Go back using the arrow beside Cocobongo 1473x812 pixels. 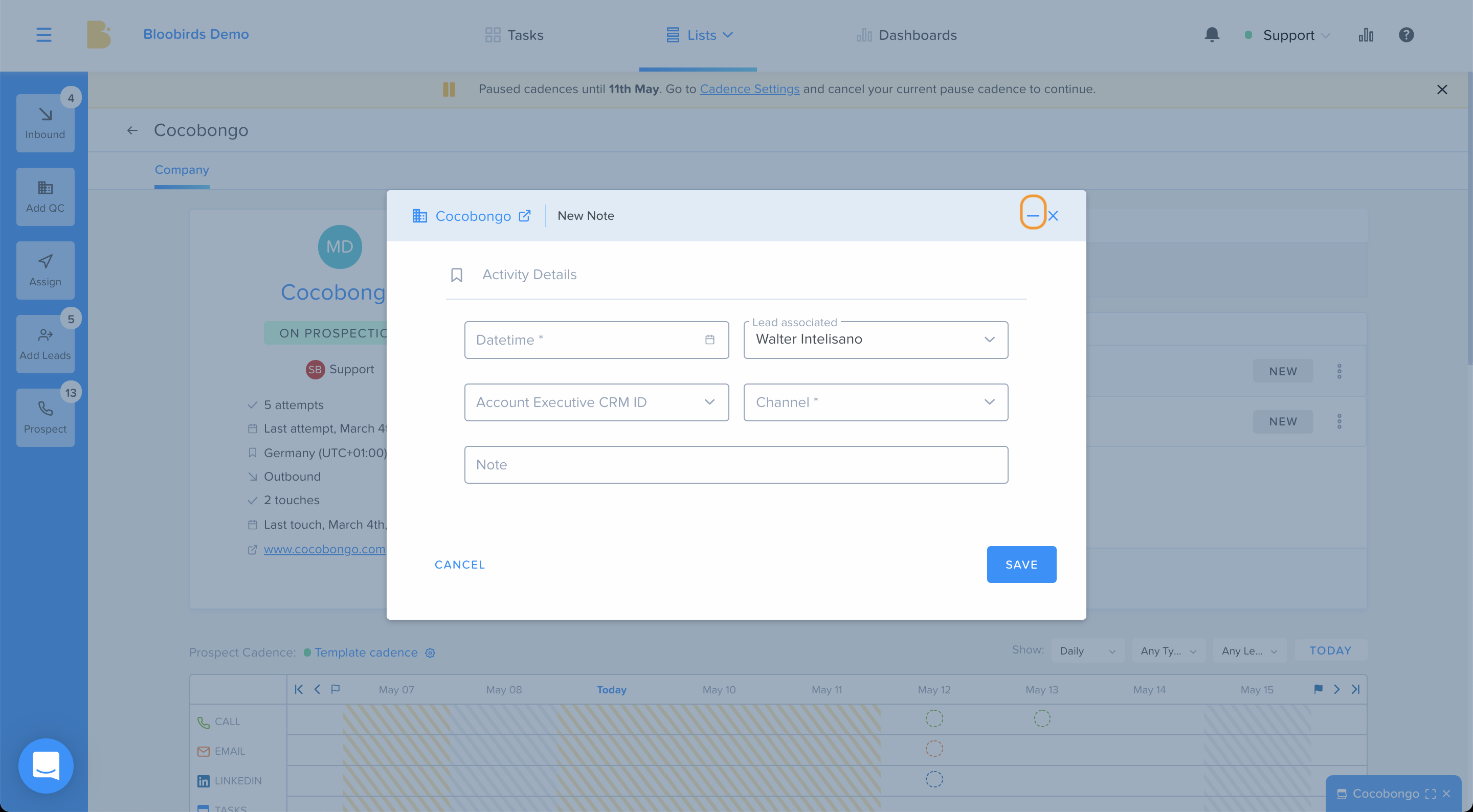coord(132,130)
